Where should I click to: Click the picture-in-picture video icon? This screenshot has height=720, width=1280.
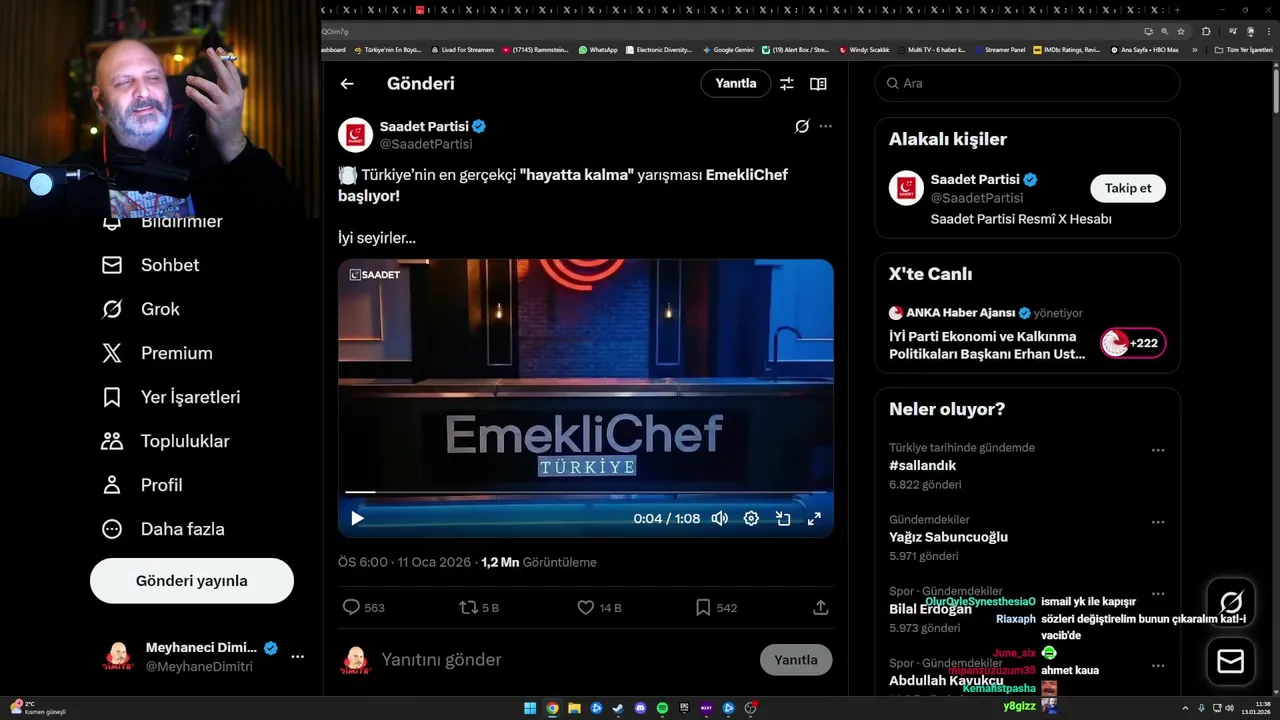(x=783, y=518)
